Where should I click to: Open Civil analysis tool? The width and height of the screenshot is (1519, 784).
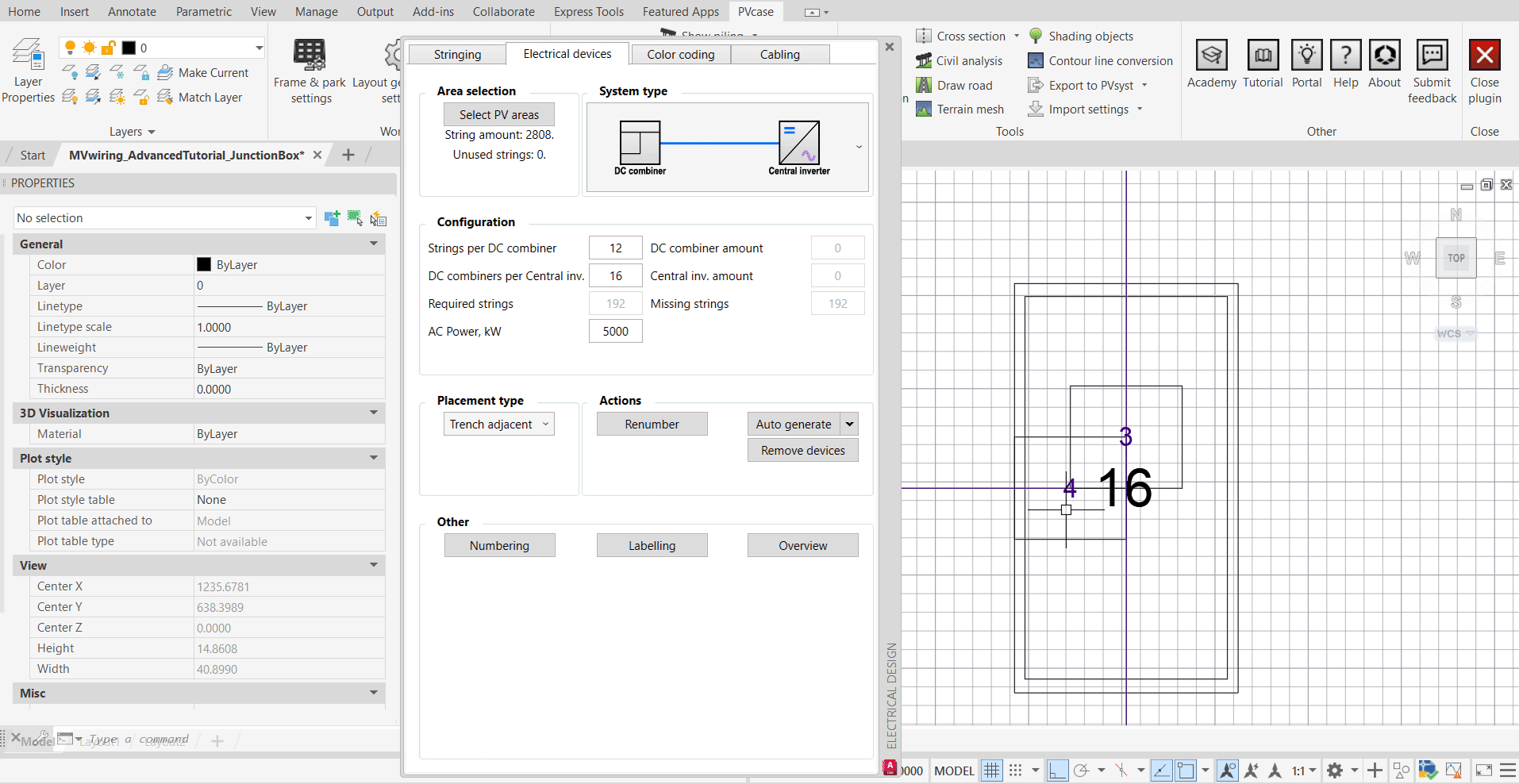[x=959, y=61]
